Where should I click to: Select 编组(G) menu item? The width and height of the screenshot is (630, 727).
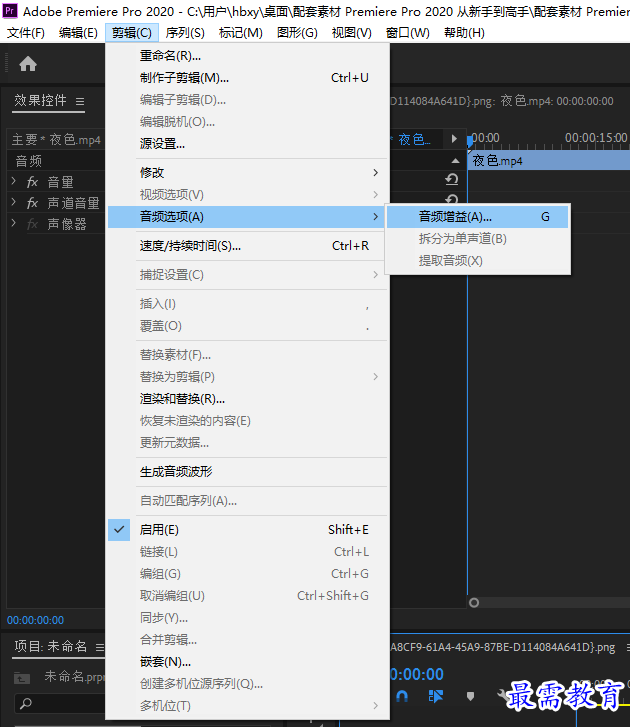pyautogui.click(x=248, y=574)
